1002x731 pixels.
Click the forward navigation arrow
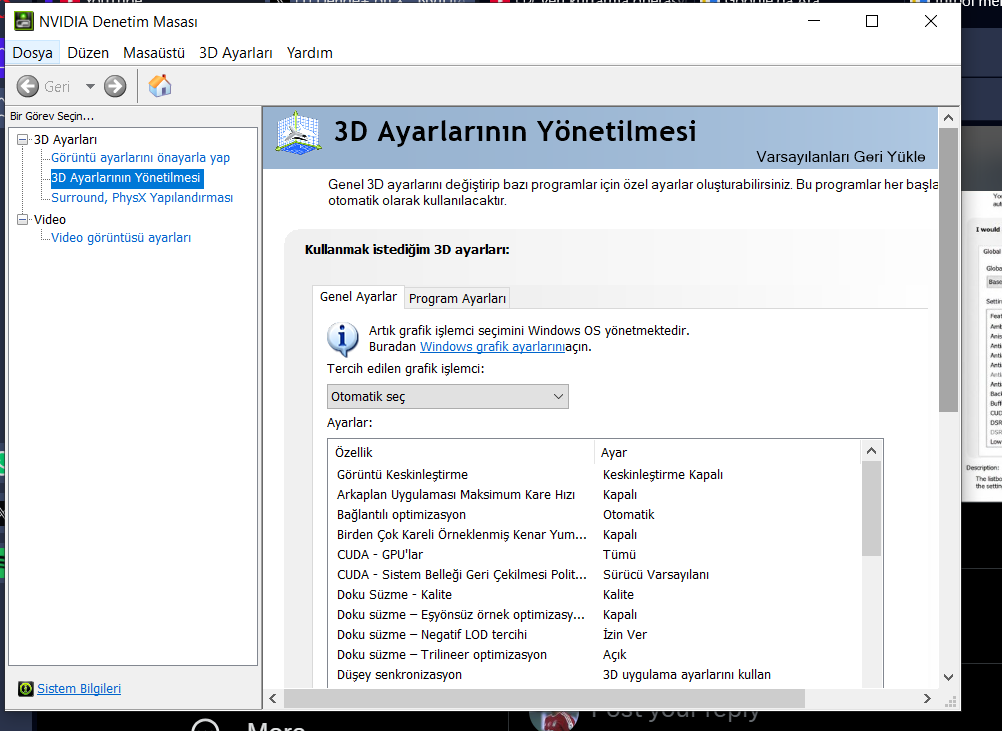click(115, 86)
